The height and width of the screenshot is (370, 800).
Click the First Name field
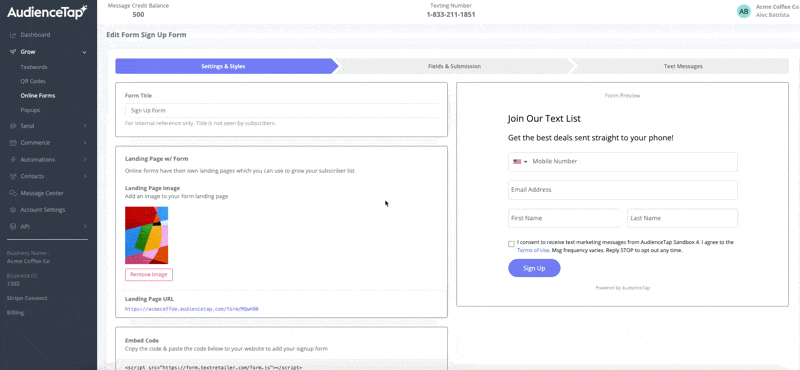[x=564, y=218]
